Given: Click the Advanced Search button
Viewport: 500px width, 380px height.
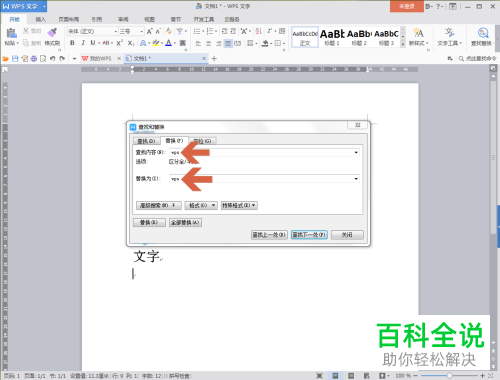Looking at the screenshot, I should coord(159,205).
